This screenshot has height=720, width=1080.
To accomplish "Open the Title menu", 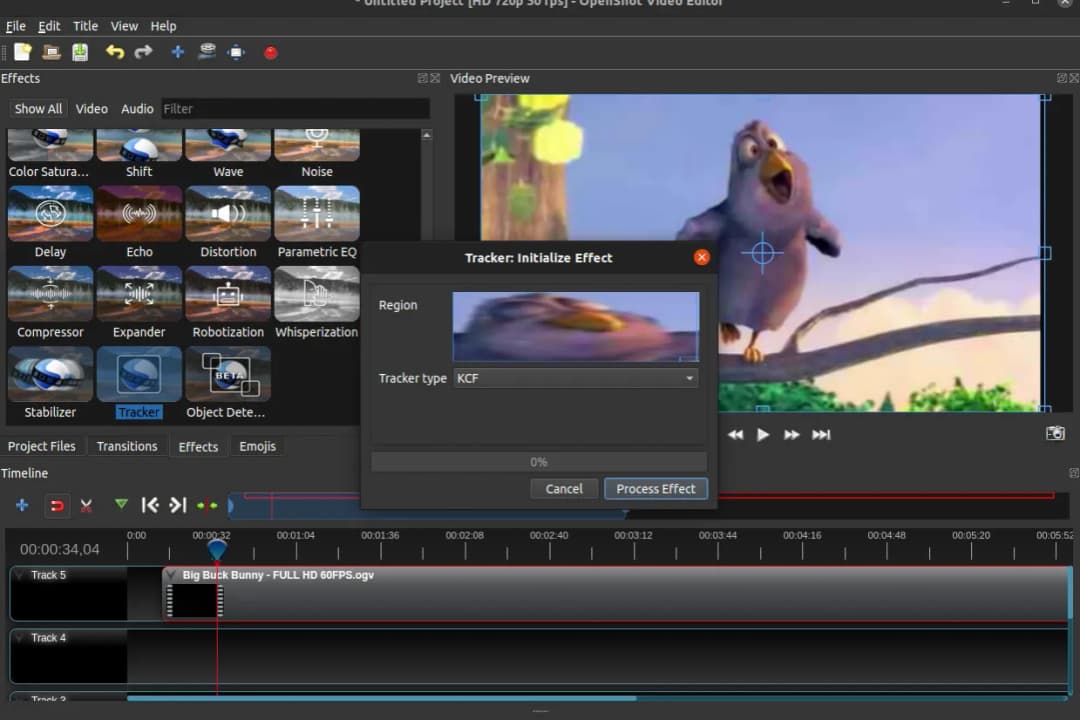I will pyautogui.click(x=85, y=26).
